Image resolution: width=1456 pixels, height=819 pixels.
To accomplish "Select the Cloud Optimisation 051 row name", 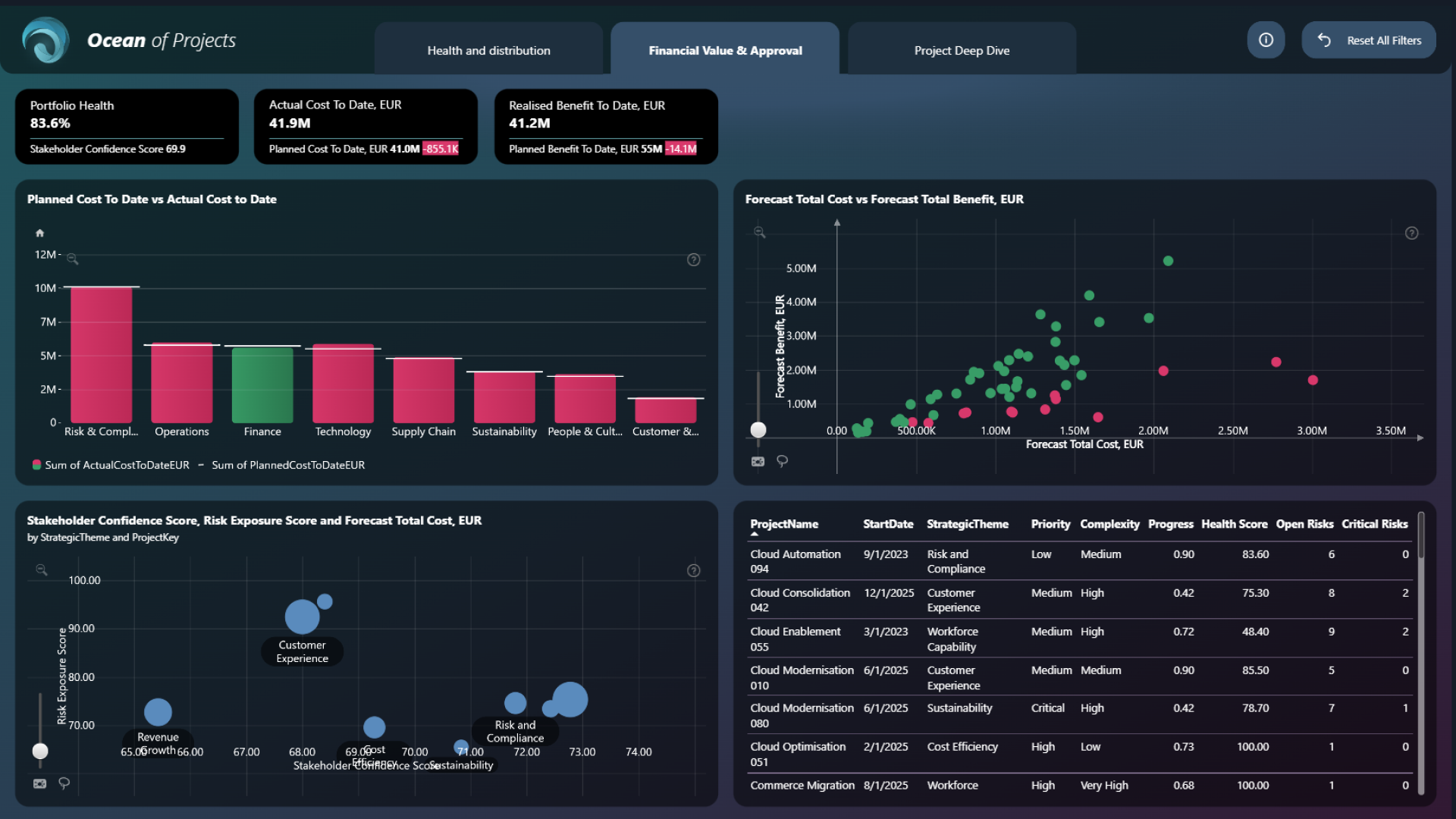I will click(798, 754).
